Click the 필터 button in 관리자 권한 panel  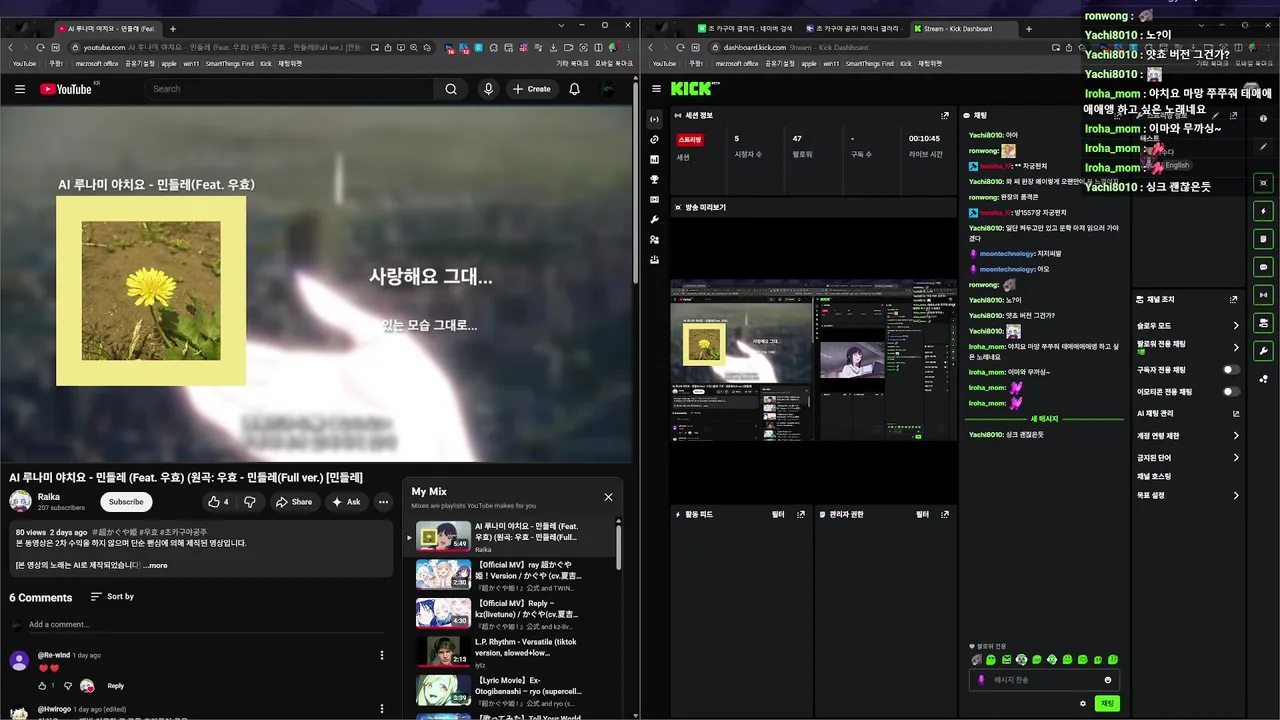tap(922, 515)
